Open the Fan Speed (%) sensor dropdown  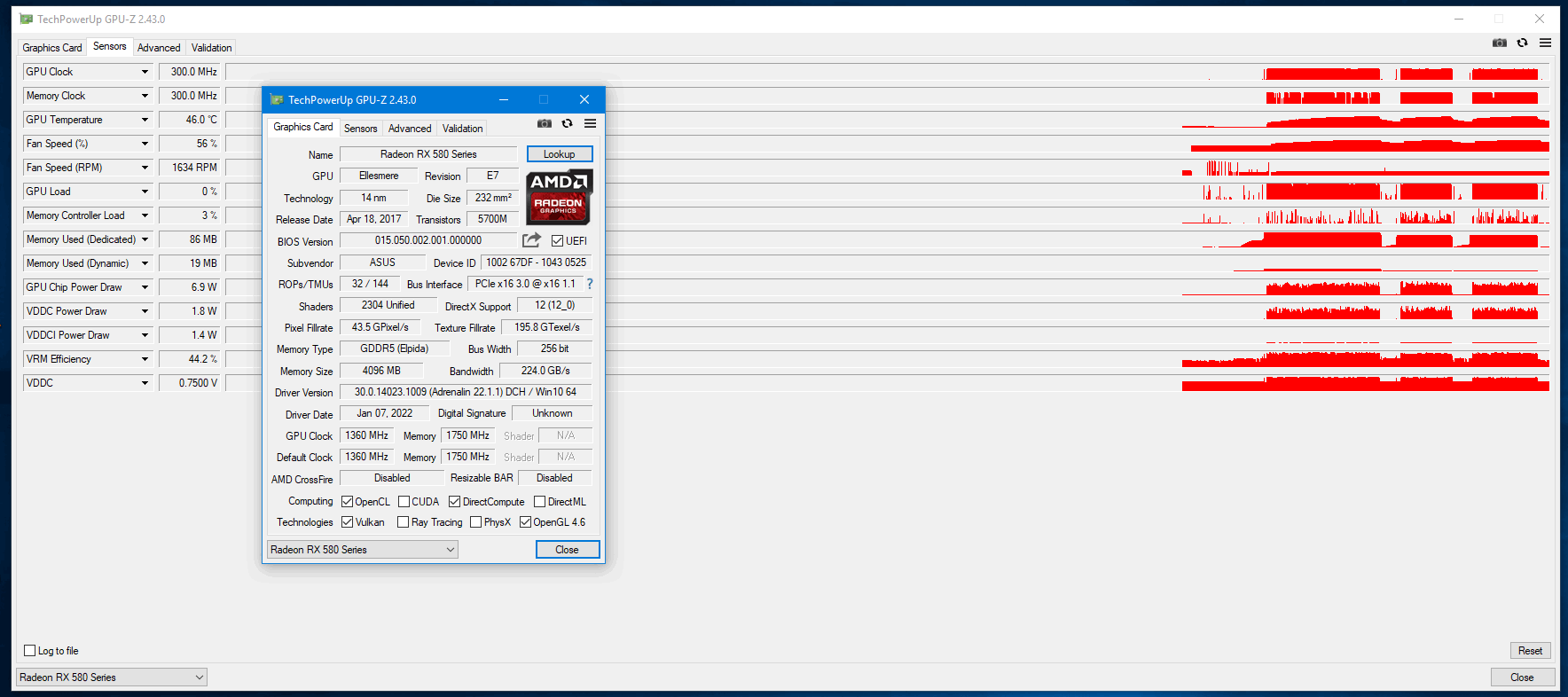pos(145,144)
